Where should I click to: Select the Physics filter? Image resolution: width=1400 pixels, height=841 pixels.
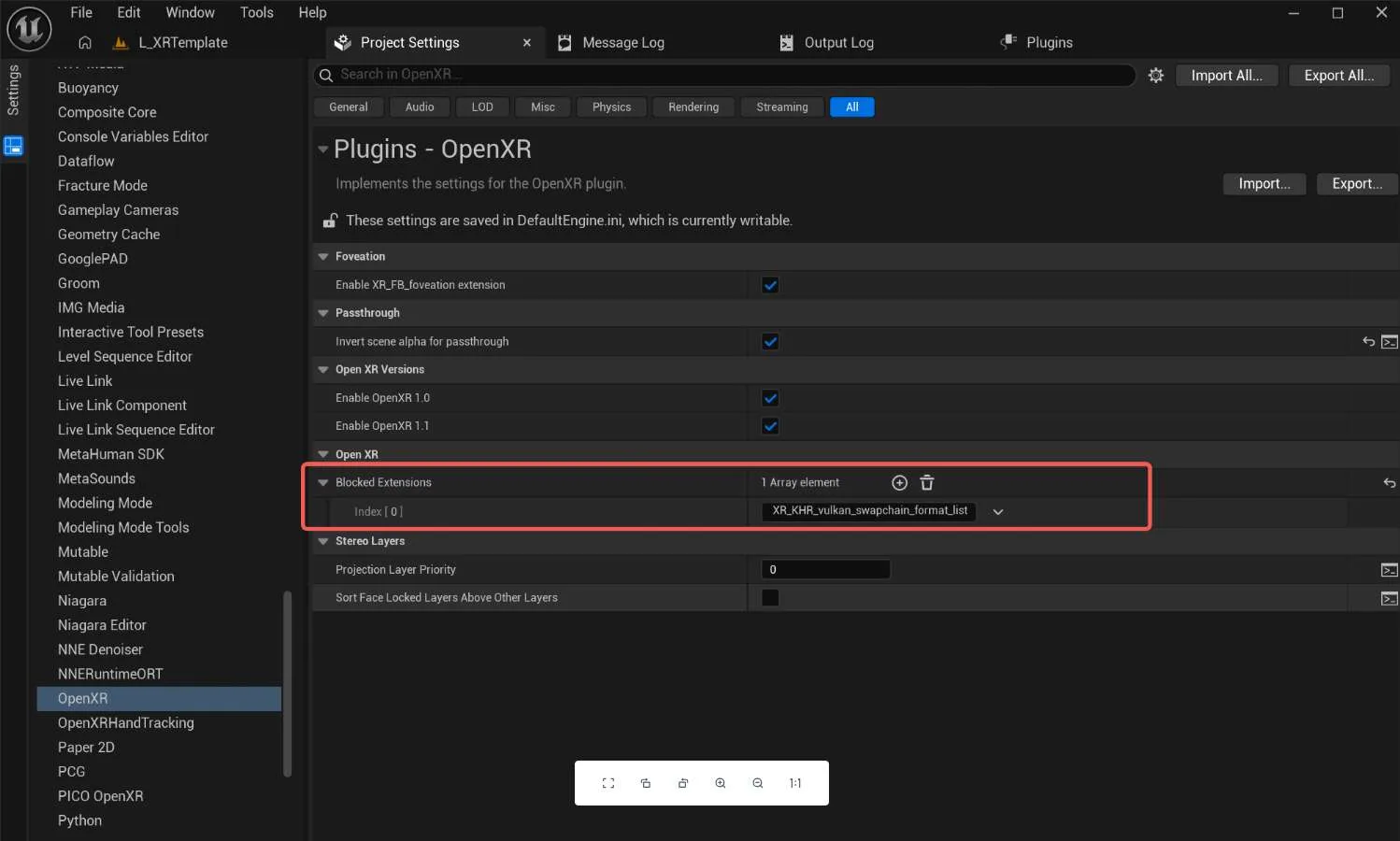click(611, 107)
